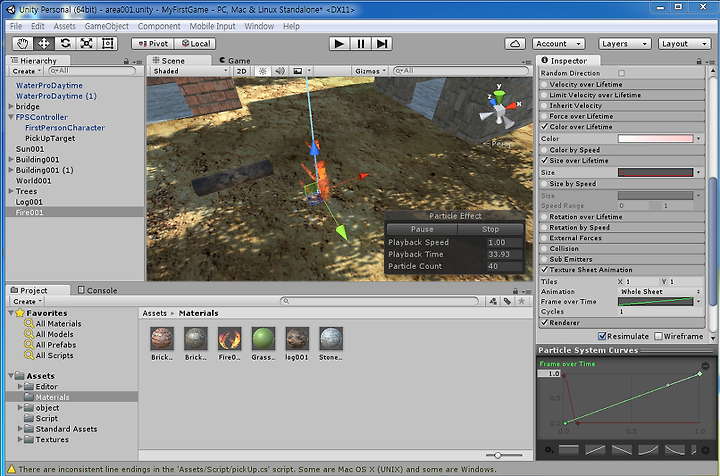Screen dimensions: 720x476
Task: Stop the particle effect
Action: [x=490, y=229]
